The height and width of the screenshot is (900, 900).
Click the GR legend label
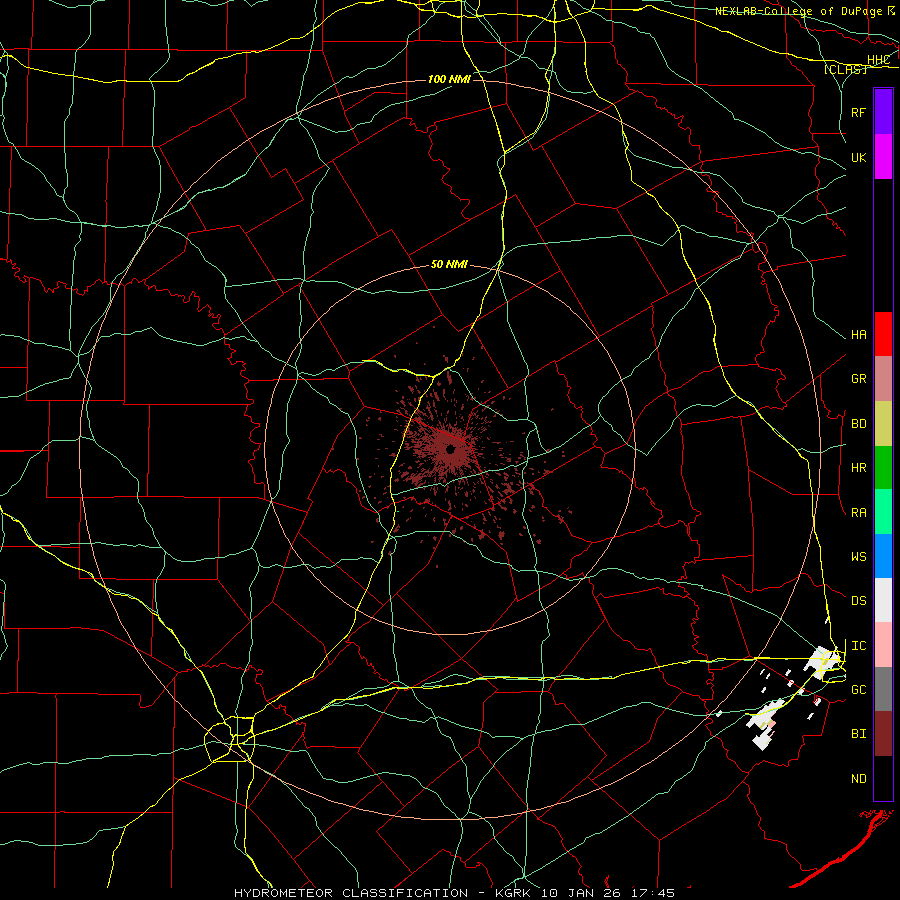pos(858,378)
